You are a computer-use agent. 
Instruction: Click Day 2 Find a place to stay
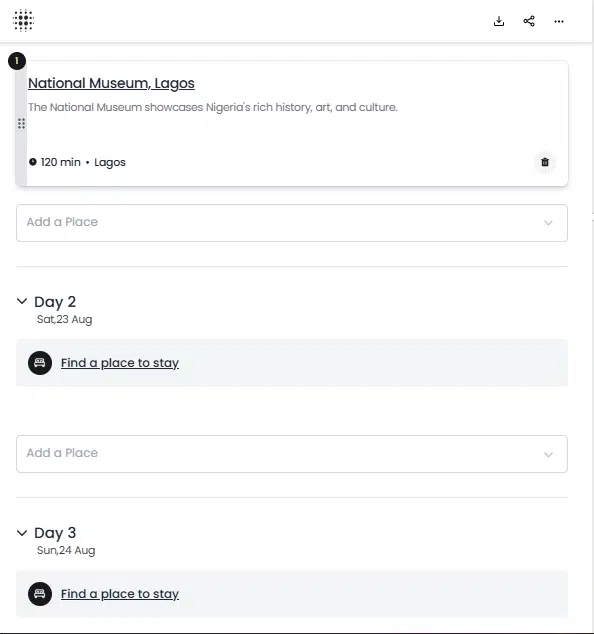[x=120, y=363]
